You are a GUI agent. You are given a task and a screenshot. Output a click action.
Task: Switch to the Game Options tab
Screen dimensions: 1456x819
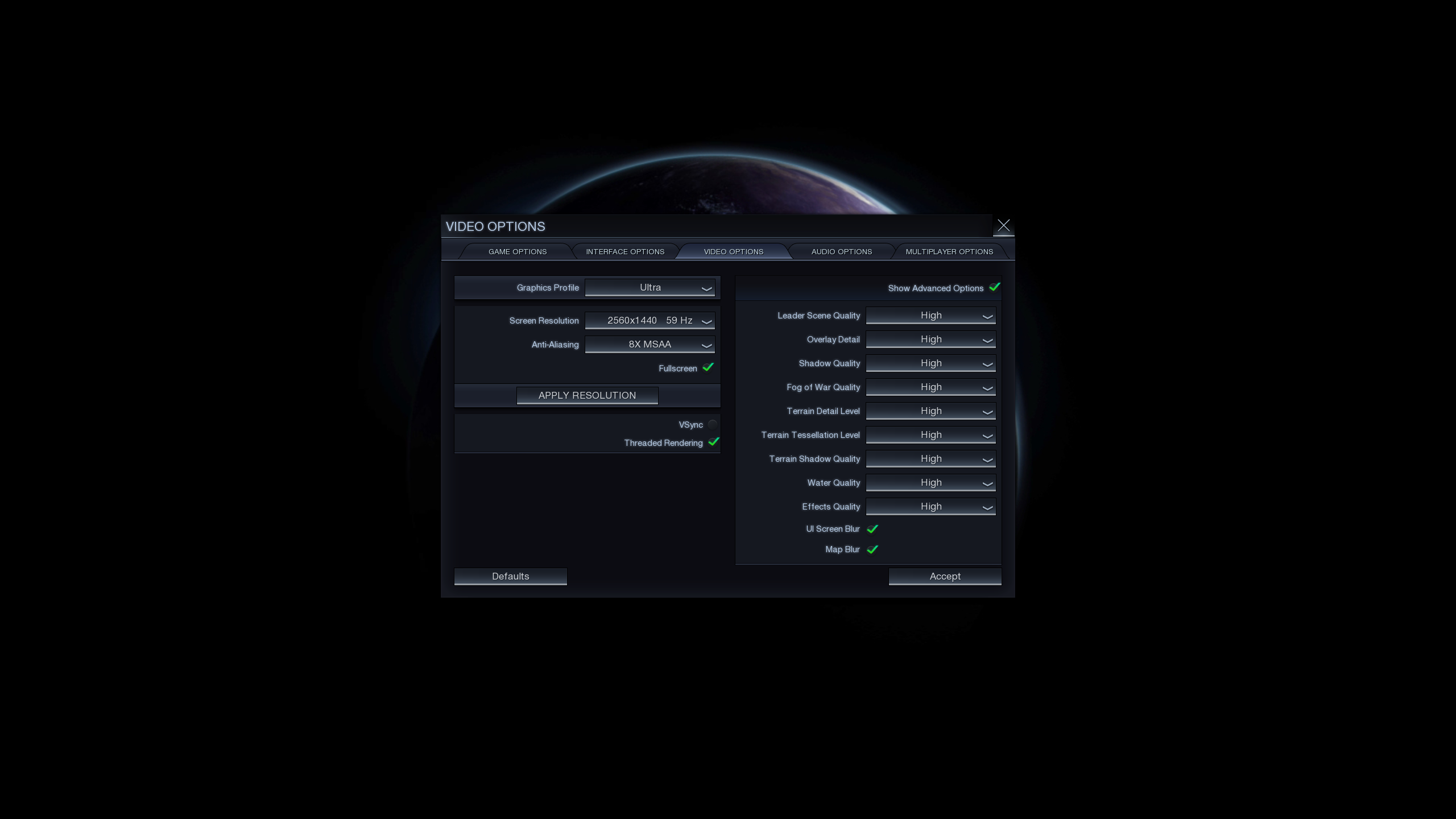(517, 251)
